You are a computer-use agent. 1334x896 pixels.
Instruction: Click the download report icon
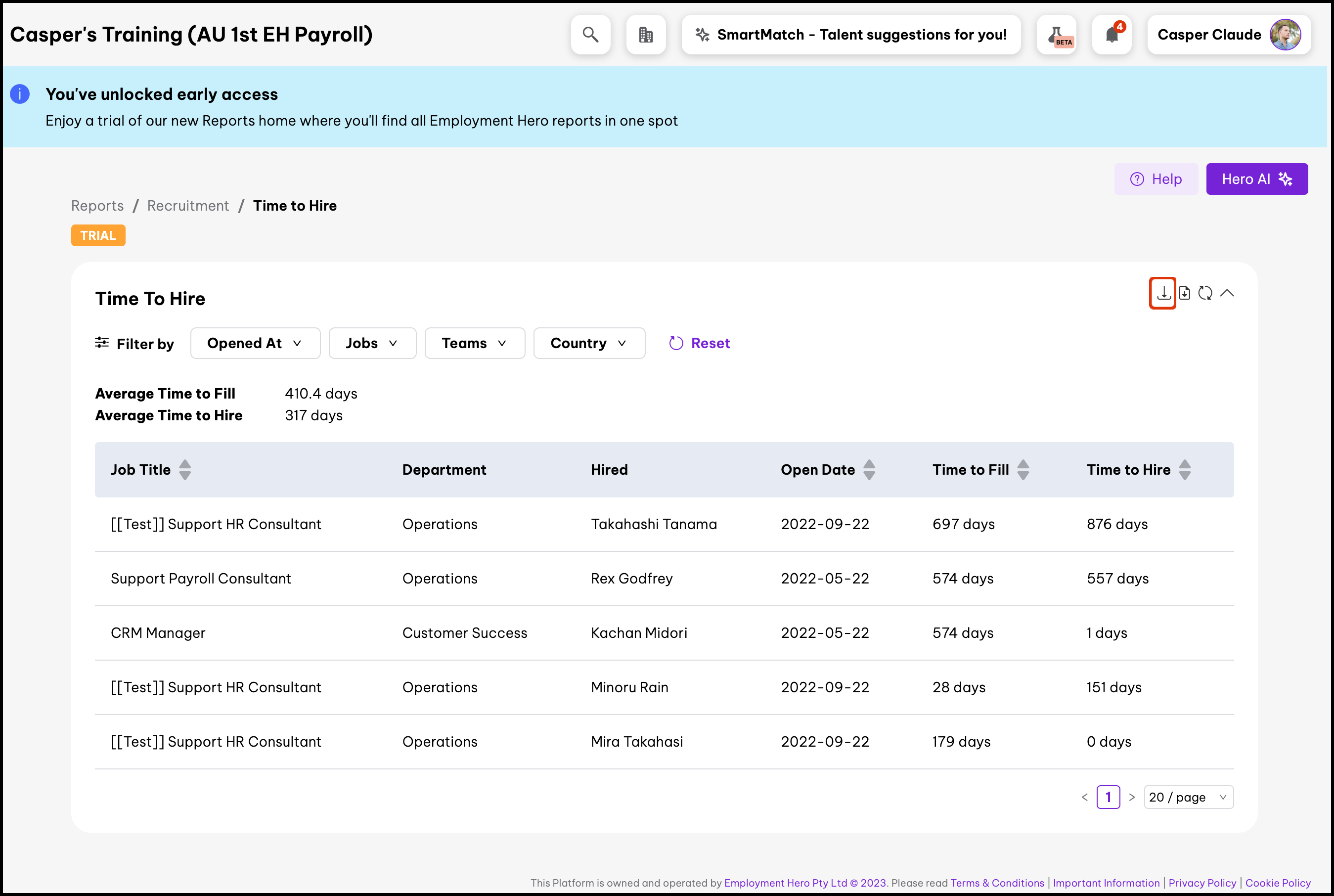click(x=1162, y=293)
